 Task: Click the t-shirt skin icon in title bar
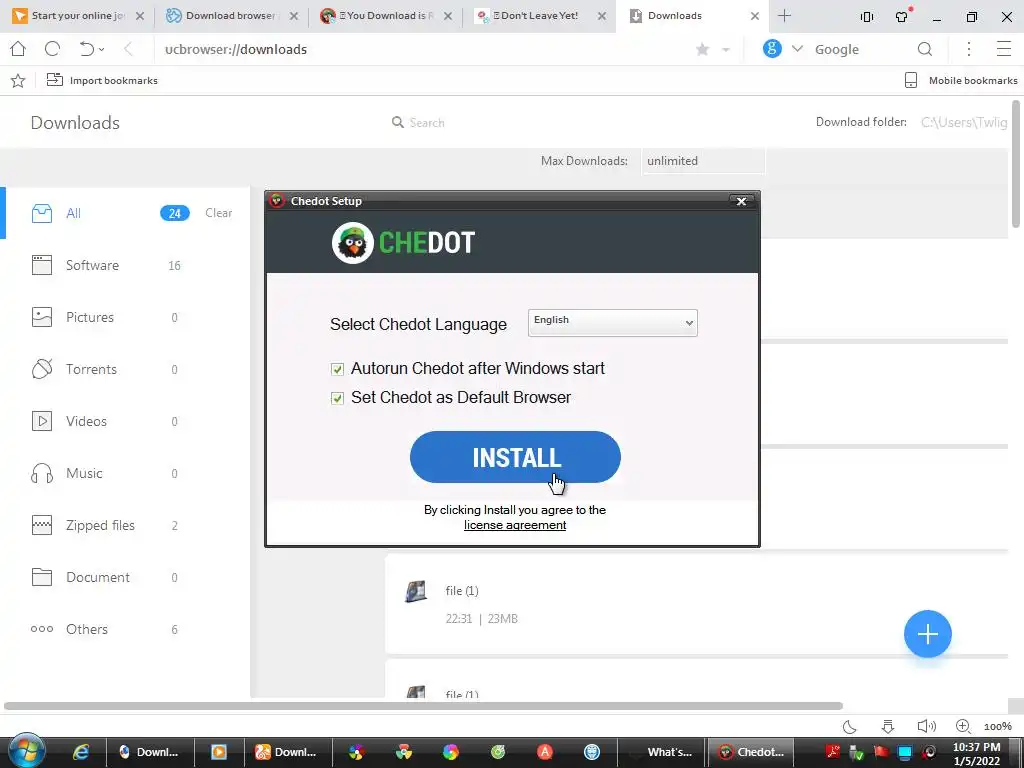tap(903, 16)
